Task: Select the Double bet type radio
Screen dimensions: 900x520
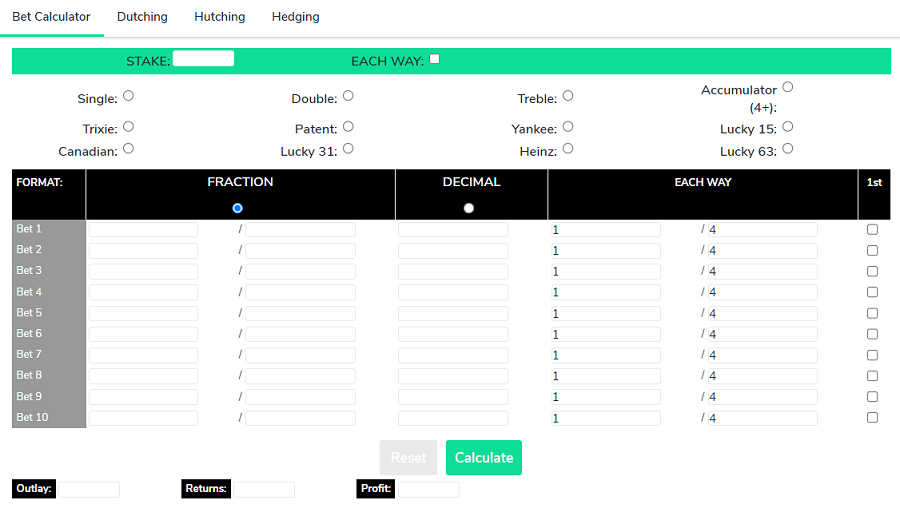Action: click(348, 96)
